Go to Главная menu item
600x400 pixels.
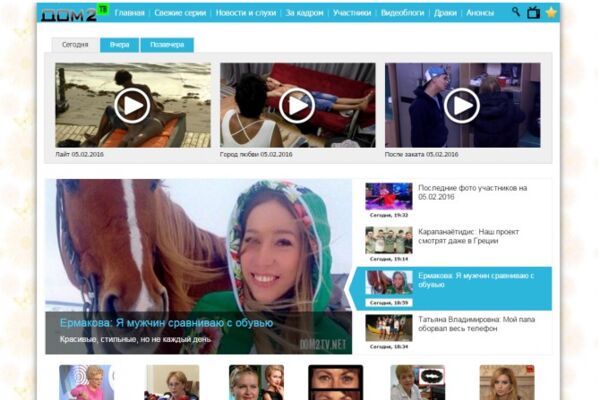[130, 13]
